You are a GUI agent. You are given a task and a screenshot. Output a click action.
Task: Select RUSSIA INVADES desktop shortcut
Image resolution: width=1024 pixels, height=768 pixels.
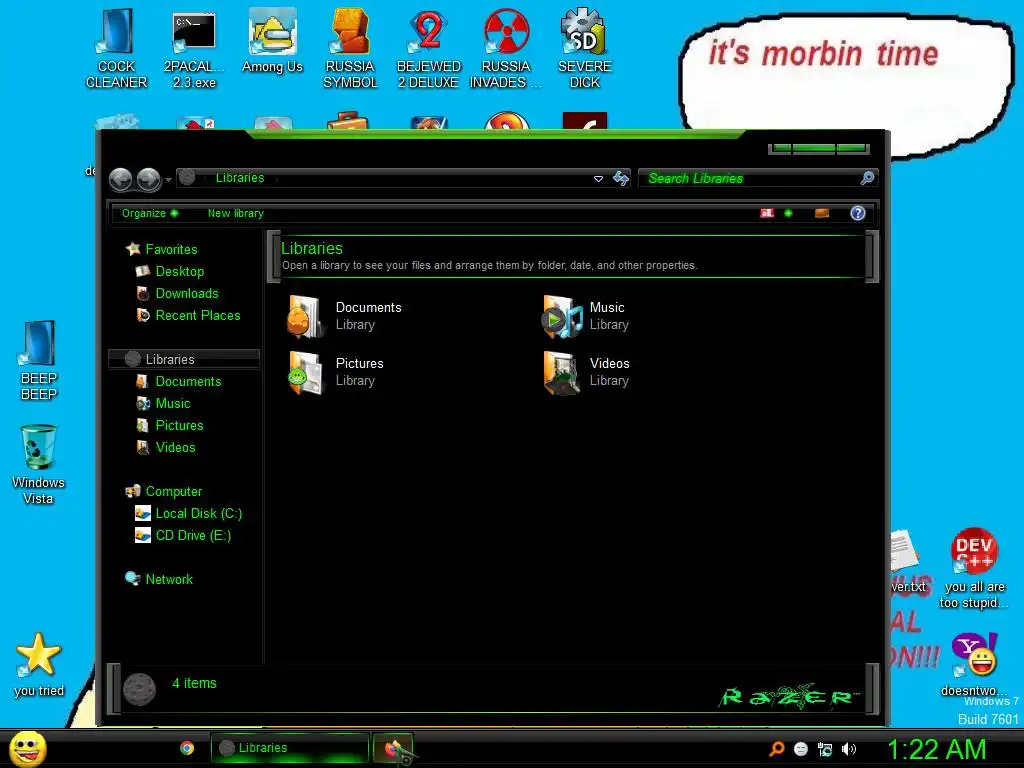tap(505, 48)
